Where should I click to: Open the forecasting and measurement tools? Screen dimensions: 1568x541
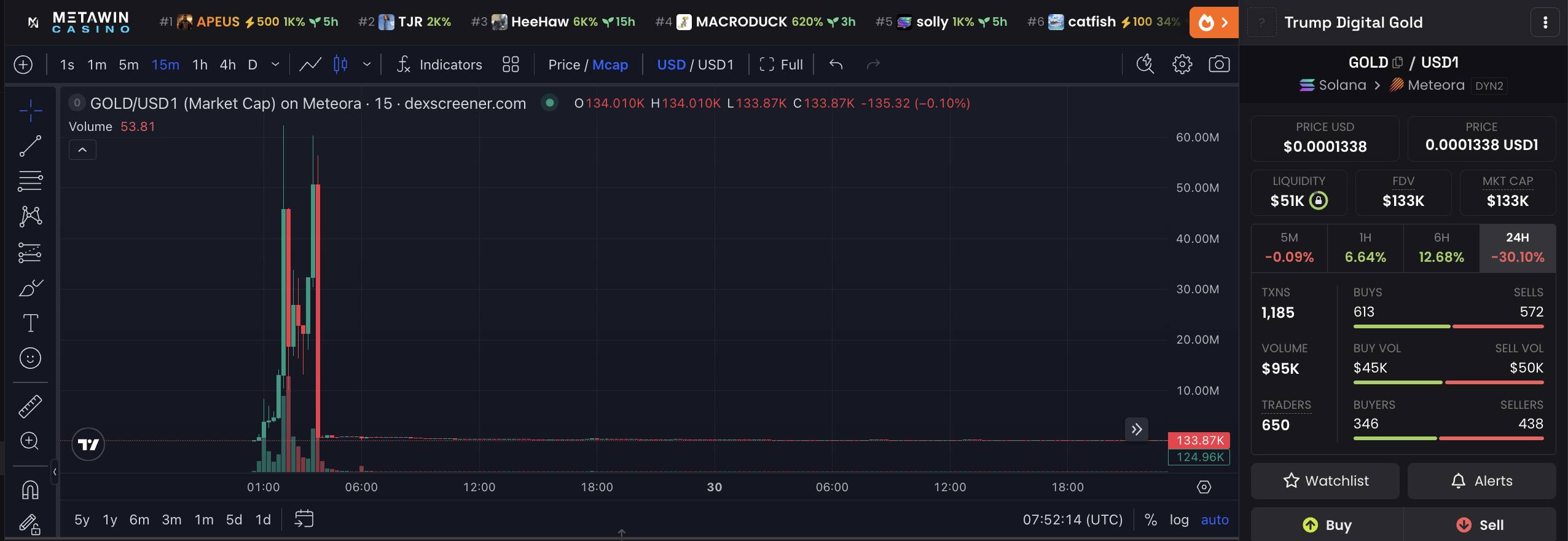[30, 252]
